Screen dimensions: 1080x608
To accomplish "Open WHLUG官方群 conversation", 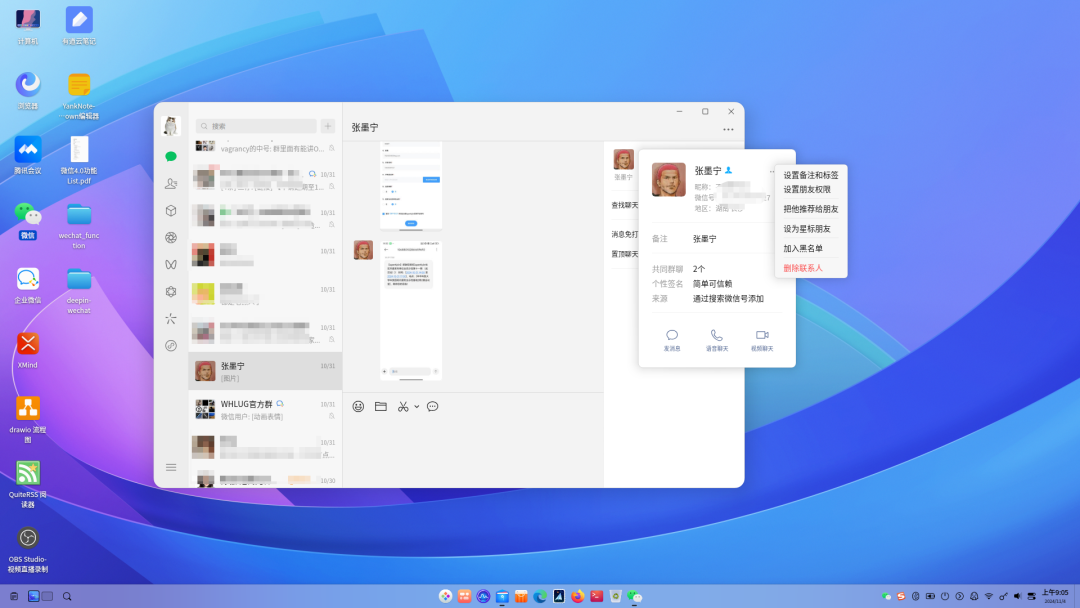I will (265, 410).
